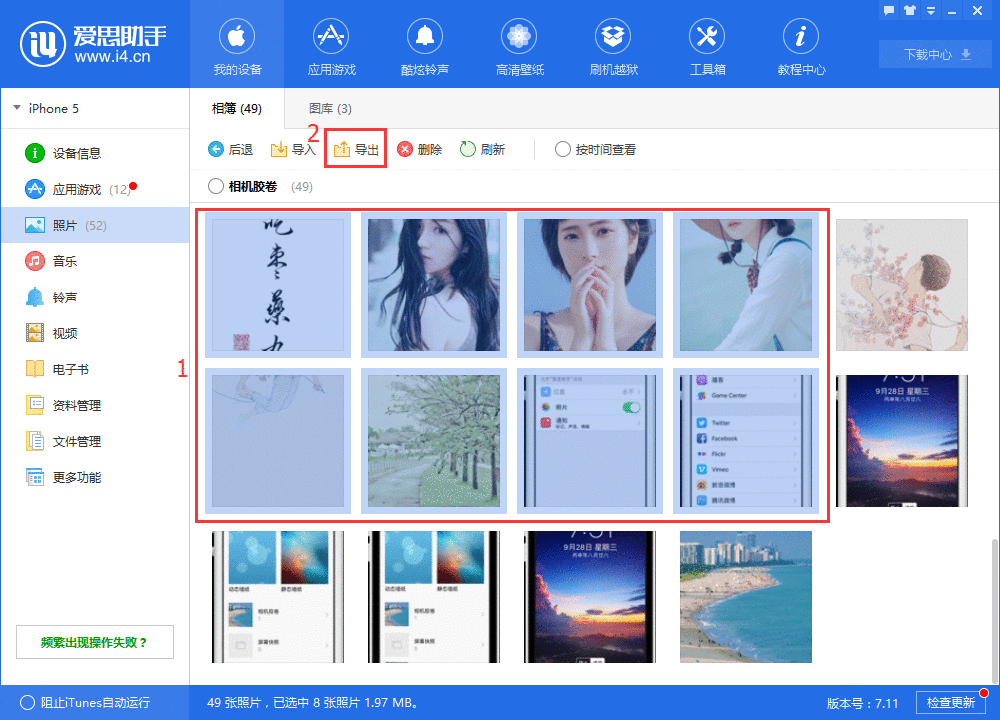This screenshot has height=720, width=1000.
Task: Expand the iPhone 5 device dropdown
Action: click(x=52, y=108)
